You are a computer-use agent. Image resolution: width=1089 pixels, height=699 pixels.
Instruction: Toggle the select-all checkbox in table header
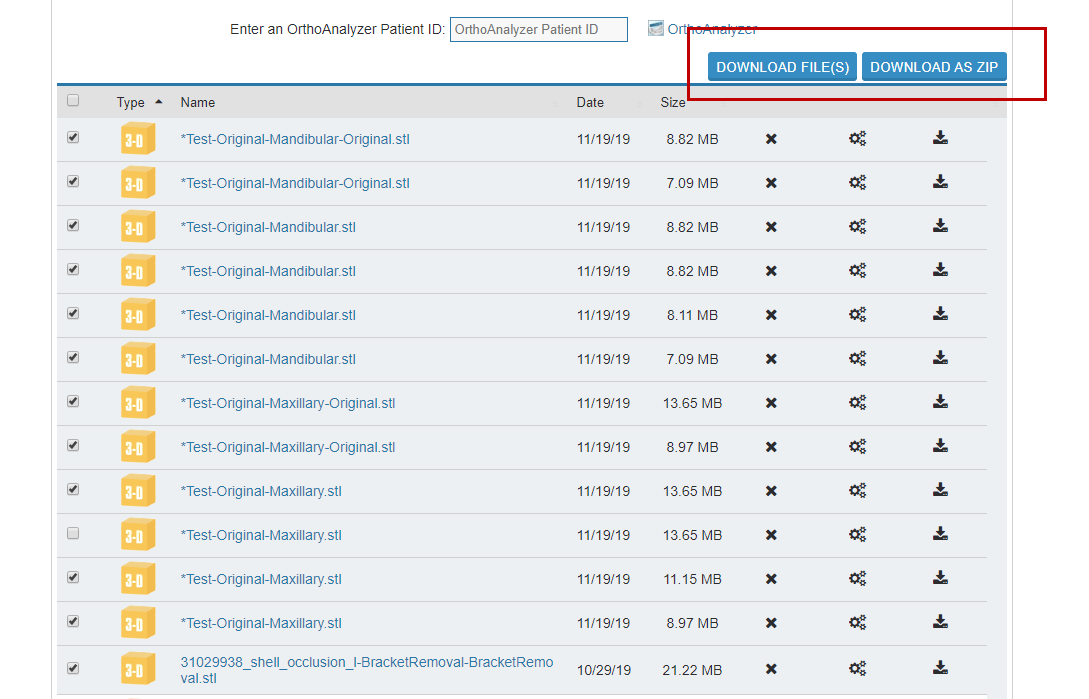(73, 101)
